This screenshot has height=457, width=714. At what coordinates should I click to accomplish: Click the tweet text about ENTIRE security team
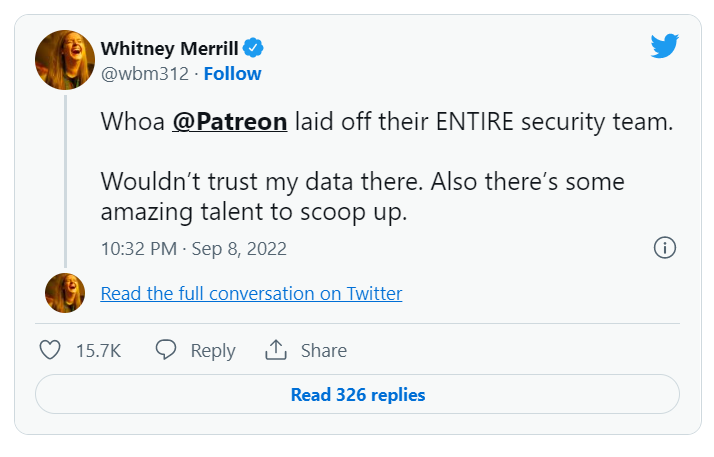pos(480,122)
